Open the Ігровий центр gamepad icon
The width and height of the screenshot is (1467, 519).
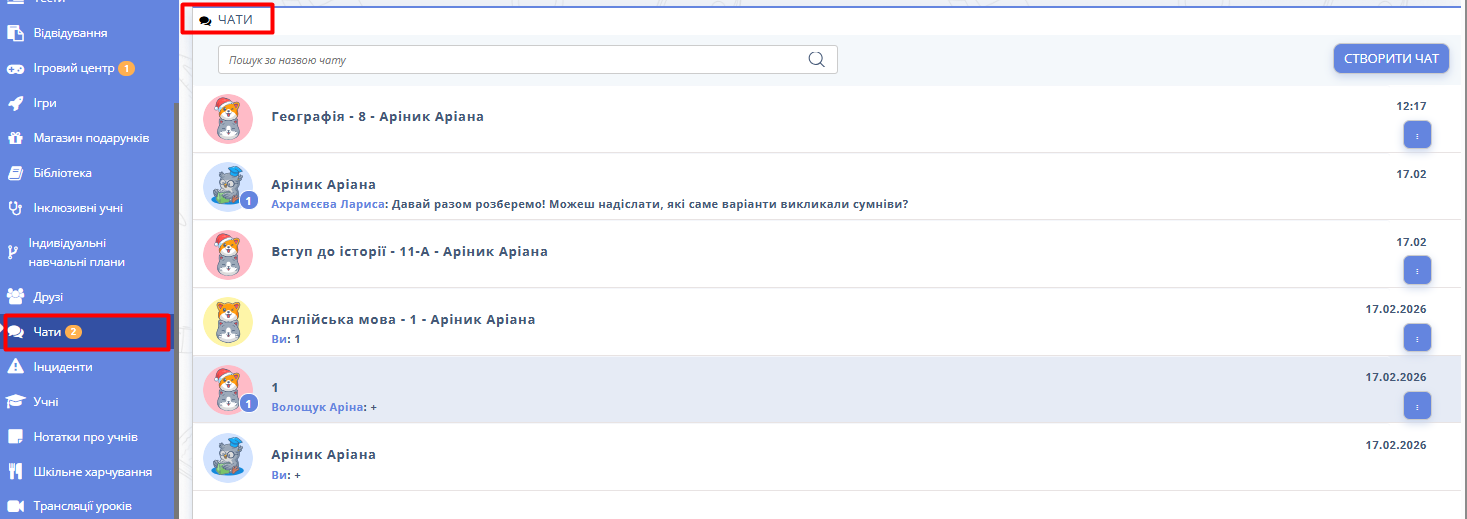[15, 69]
